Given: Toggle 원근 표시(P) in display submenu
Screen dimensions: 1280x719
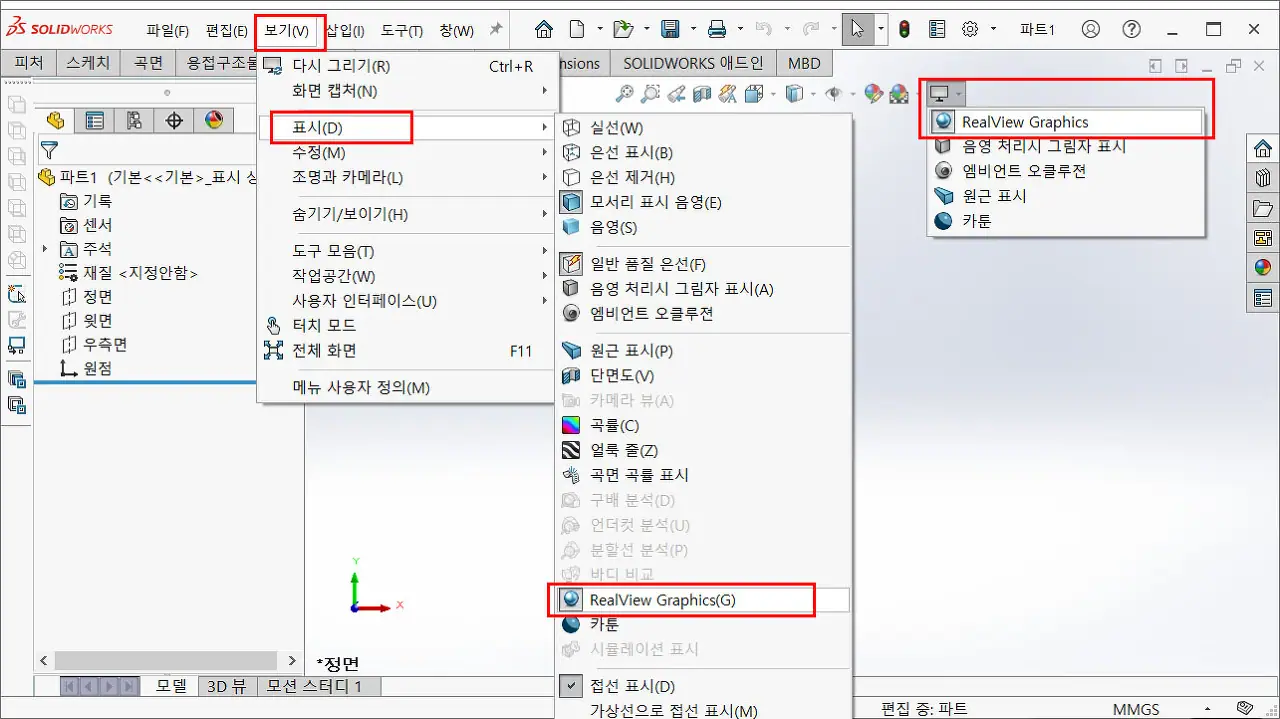Looking at the screenshot, I should tap(703, 351).
